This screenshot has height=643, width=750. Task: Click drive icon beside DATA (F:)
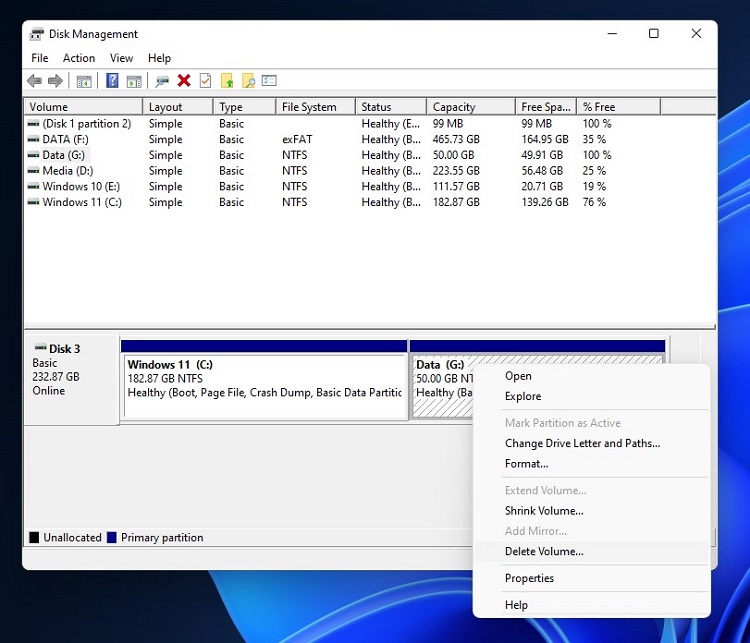coord(33,139)
